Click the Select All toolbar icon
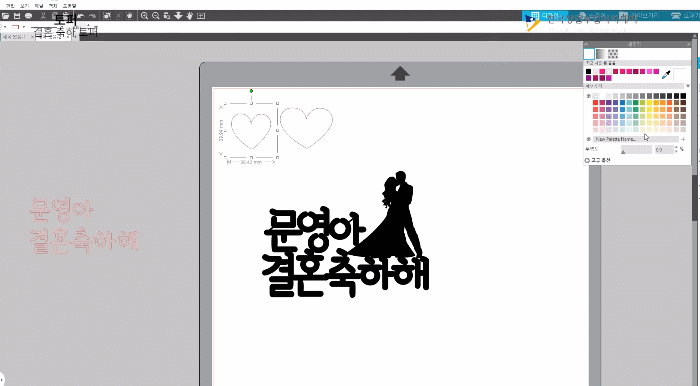 [x=107, y=16]
